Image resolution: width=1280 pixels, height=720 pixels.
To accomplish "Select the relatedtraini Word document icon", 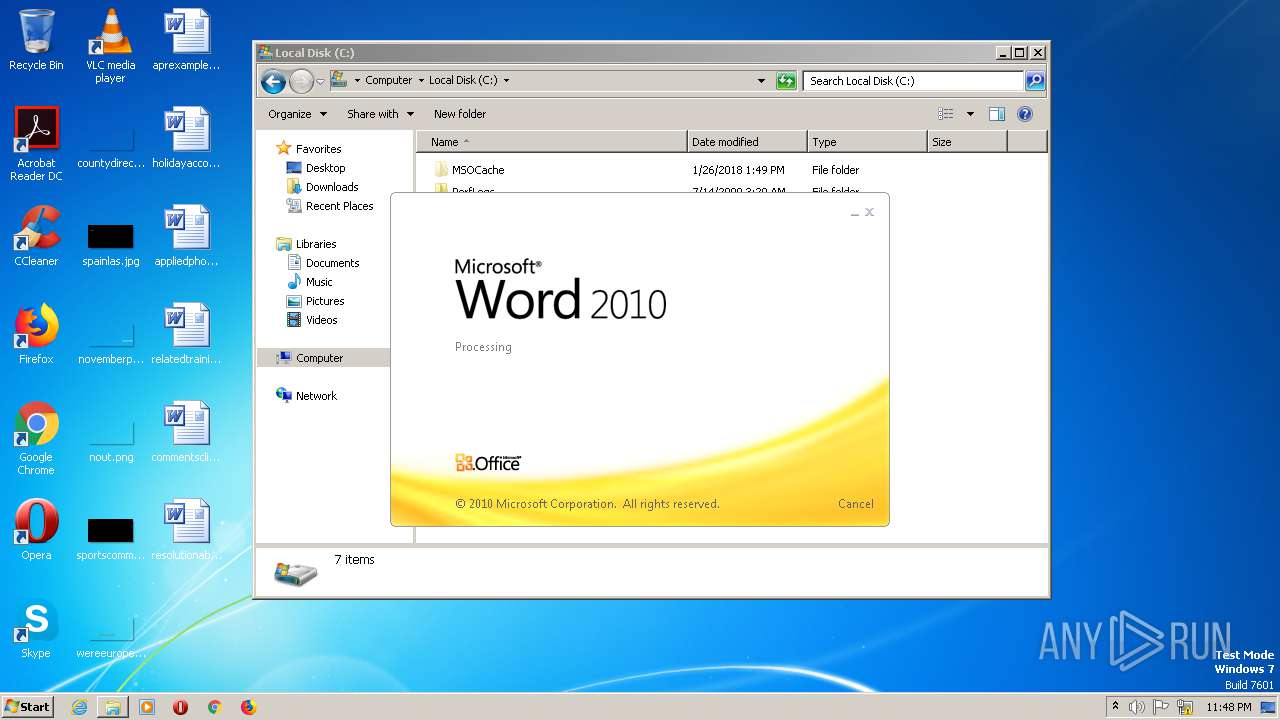I will (186, 334).
